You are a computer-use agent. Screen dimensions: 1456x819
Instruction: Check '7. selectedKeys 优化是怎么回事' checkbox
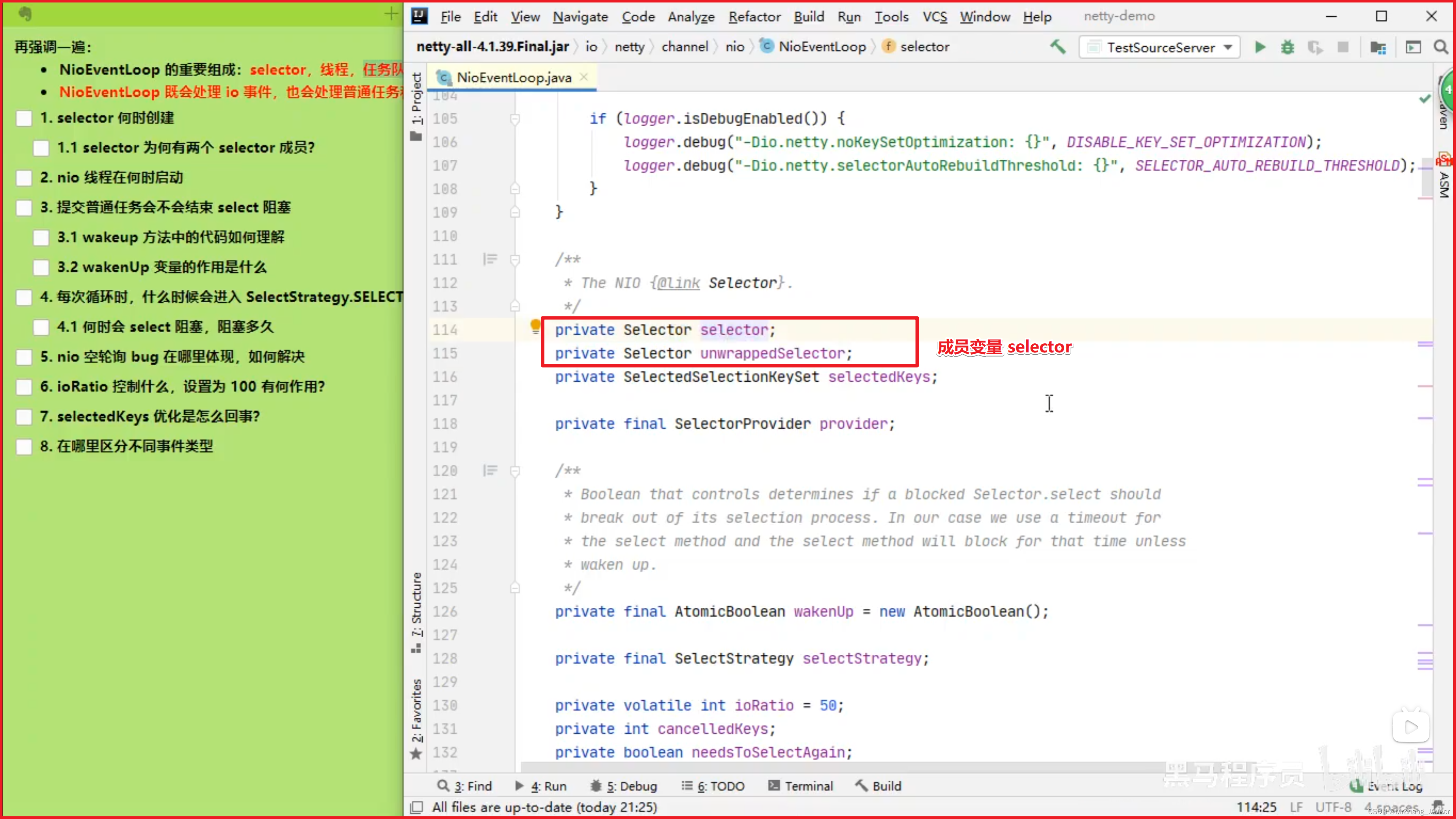pyautogui.click(x=24, y=417)
